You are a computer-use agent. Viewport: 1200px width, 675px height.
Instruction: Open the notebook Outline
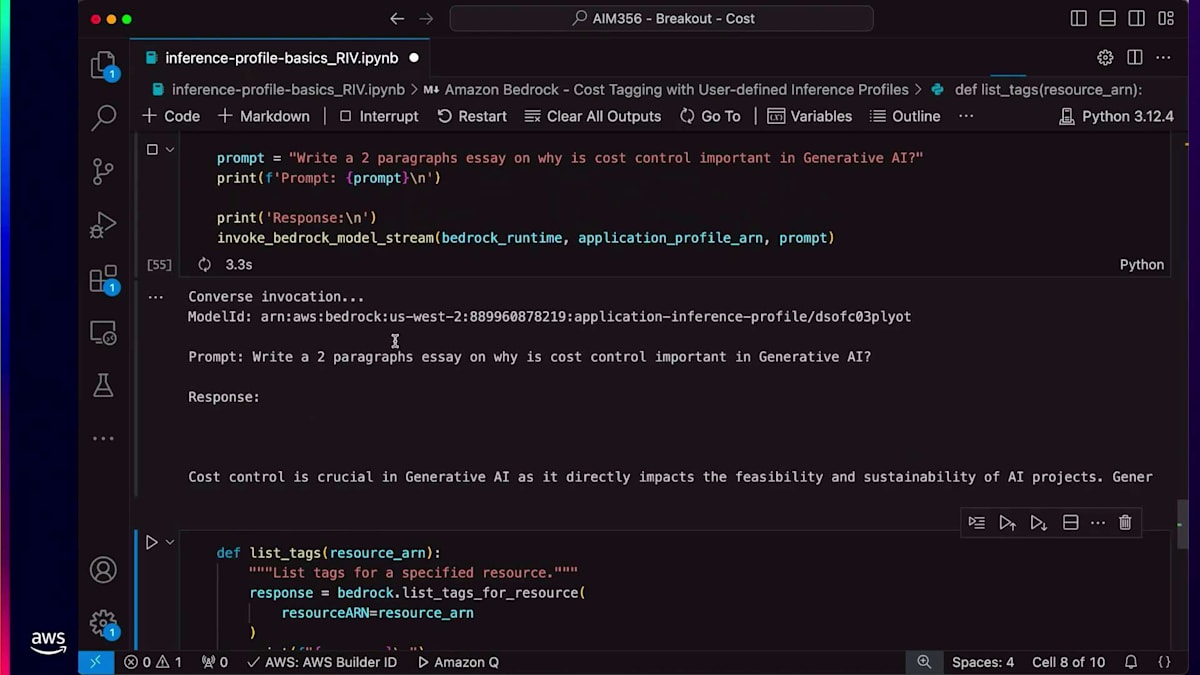click(905, 116)
